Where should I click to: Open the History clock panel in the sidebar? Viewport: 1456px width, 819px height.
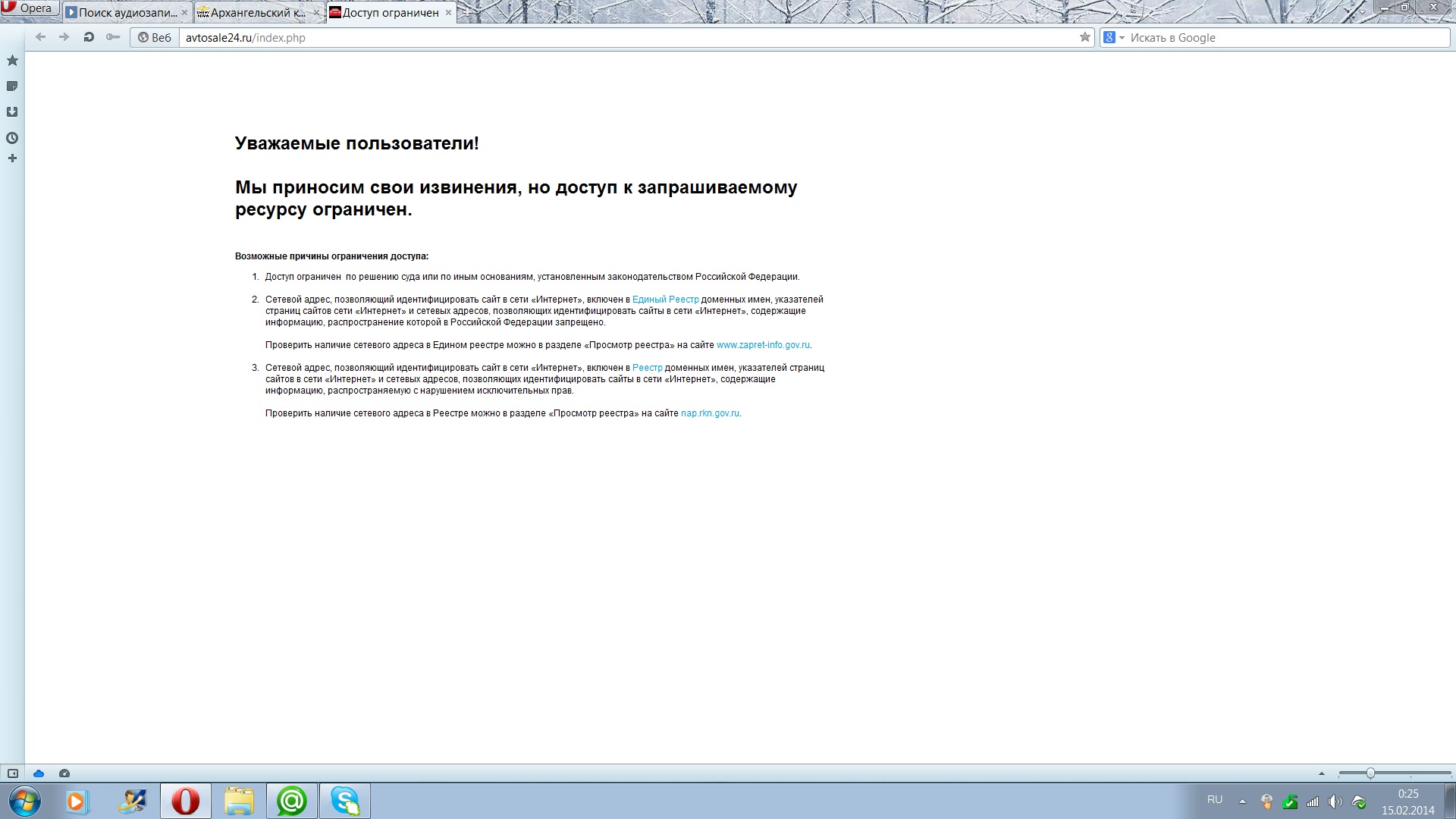point(12,138)
